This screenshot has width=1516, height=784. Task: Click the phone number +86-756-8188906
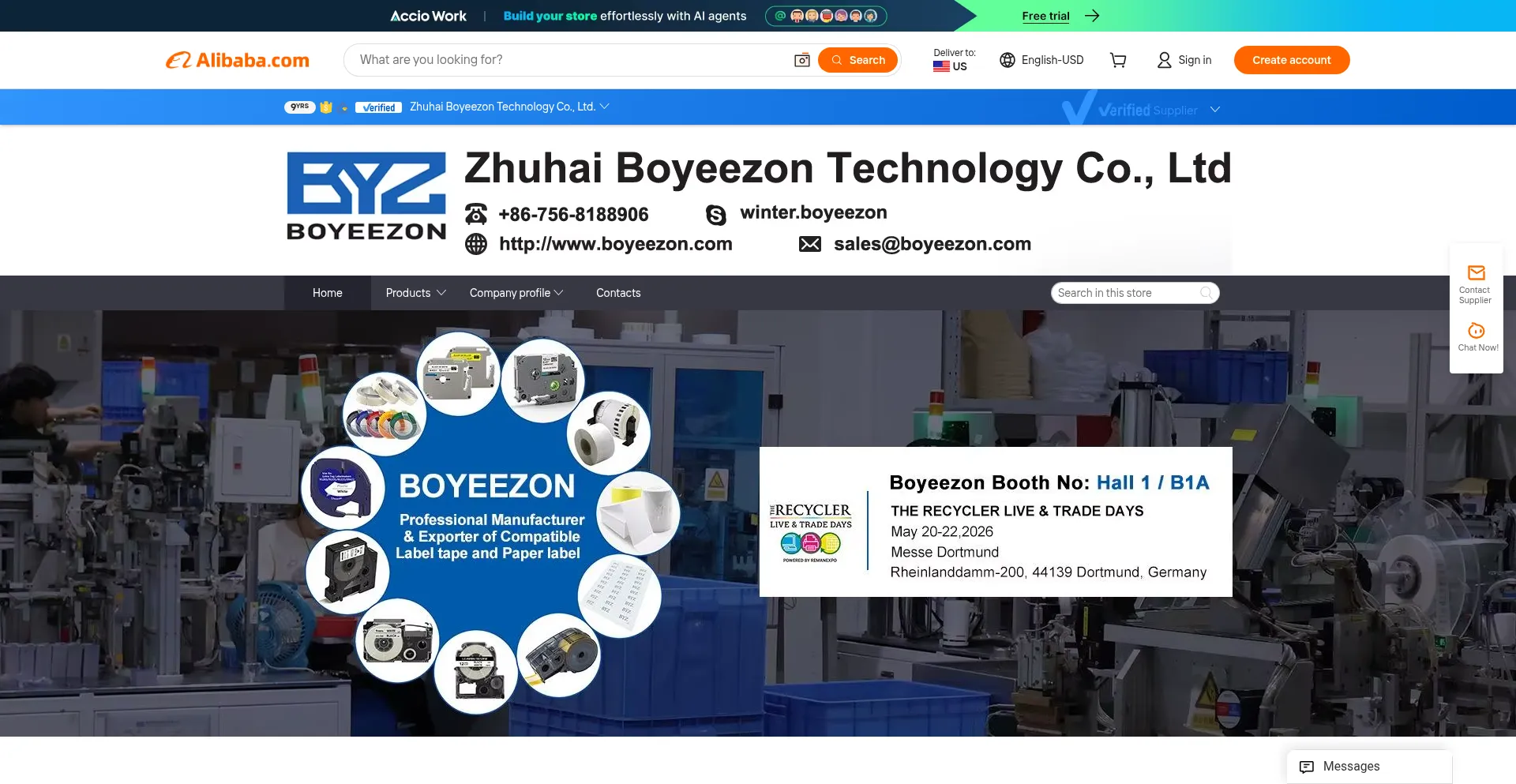(x=573, y=214)
